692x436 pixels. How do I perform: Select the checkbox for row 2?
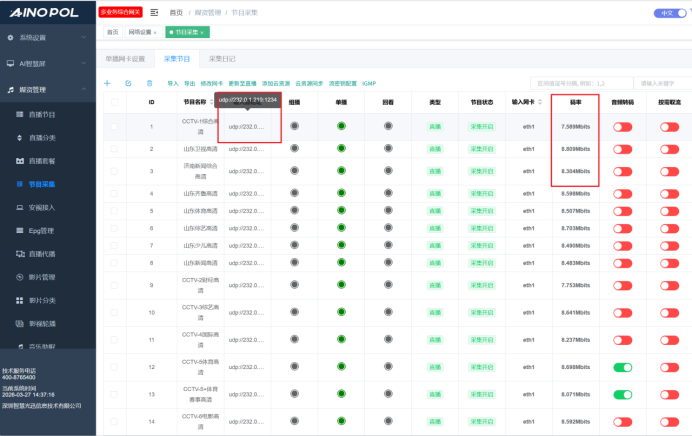[x=115, y=149]
